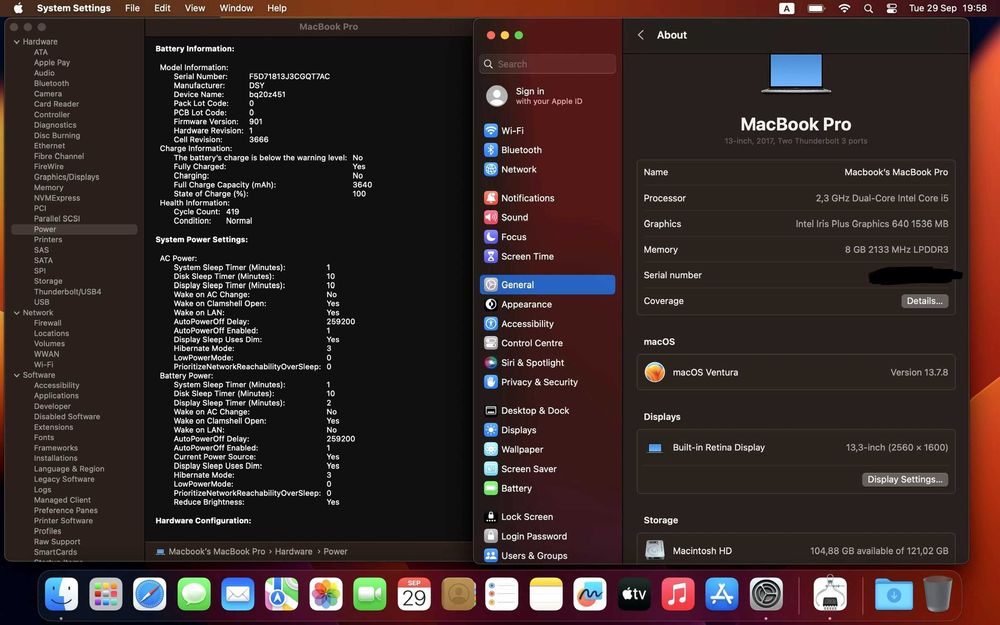Click Macintosh HD storage row
Screen dimensions: 1000x625
(796, 550)
